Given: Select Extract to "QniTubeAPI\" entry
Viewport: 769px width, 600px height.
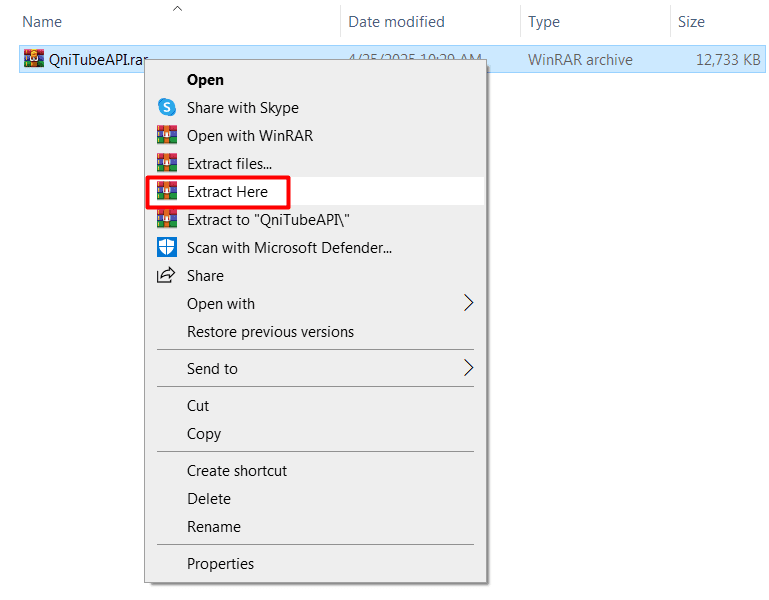Looking at the screenshot, I should [314, 219].
